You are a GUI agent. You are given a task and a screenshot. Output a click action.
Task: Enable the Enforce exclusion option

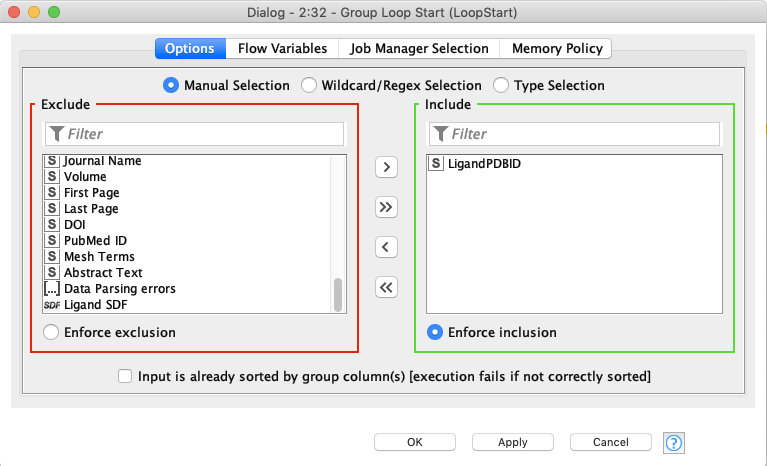pos(51,332)
